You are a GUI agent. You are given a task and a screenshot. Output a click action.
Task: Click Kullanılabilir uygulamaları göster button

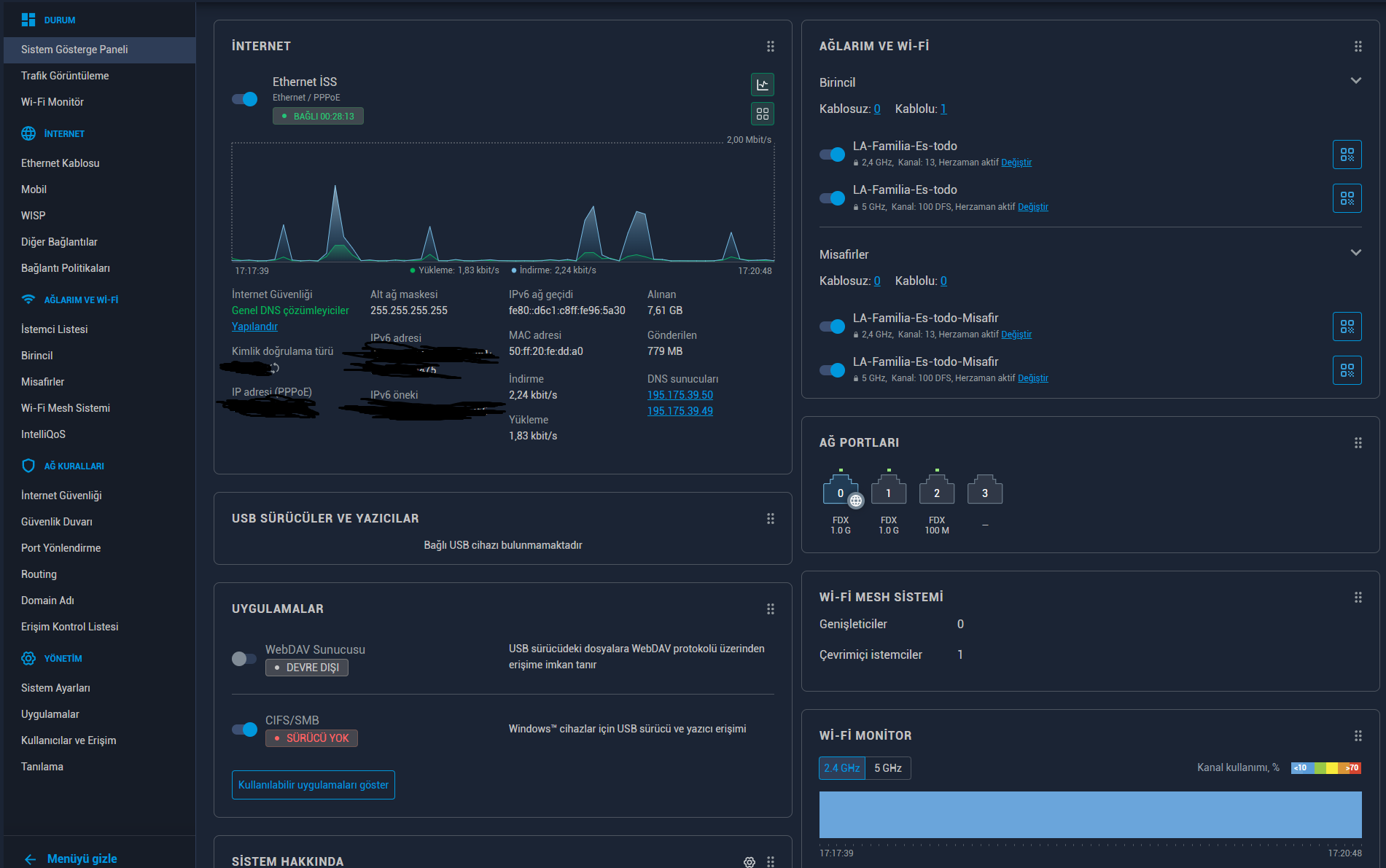(314, 785)
